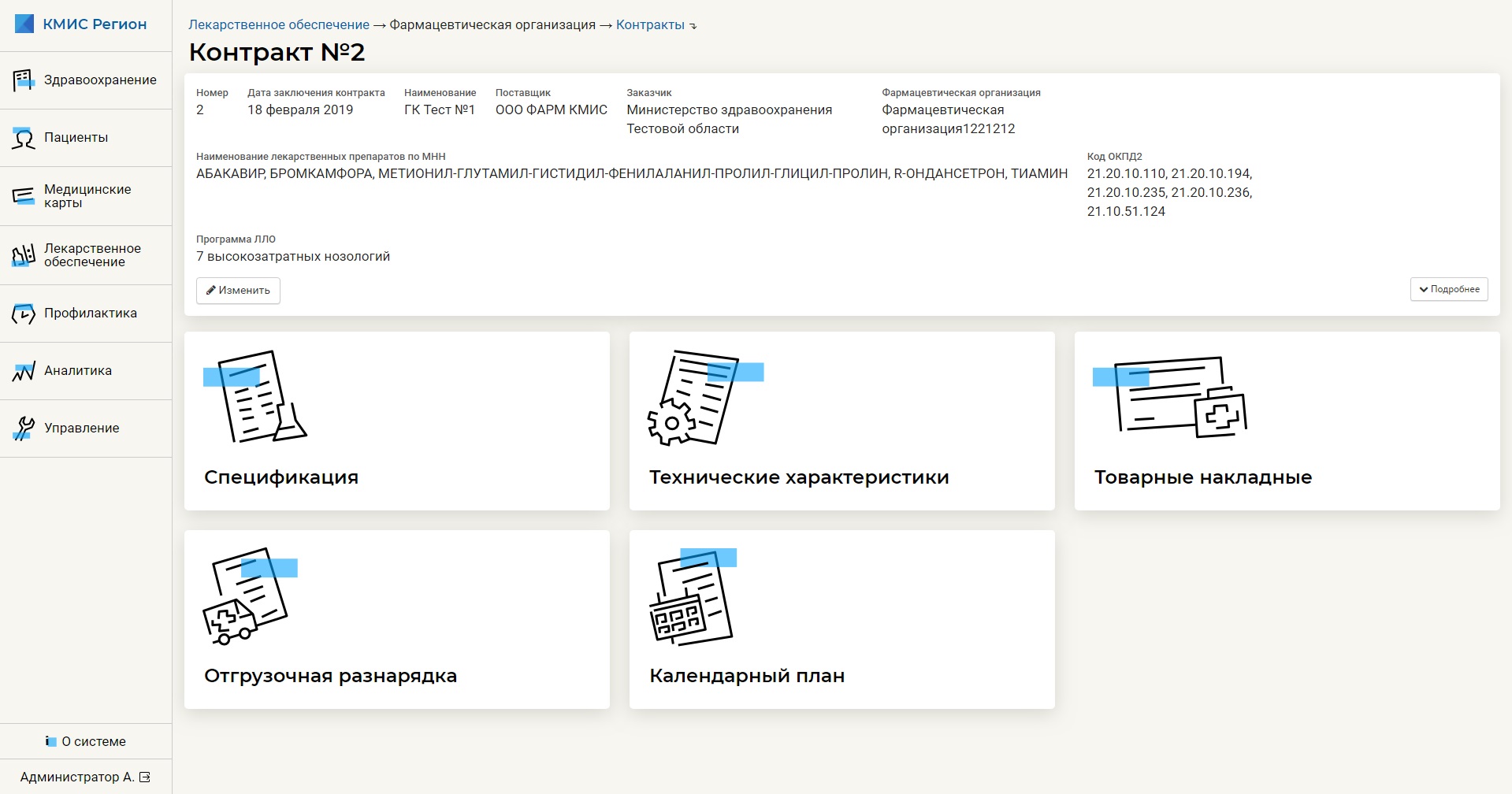Click the info icon beside О системе
1512x794 pixels.
[51, 741]
